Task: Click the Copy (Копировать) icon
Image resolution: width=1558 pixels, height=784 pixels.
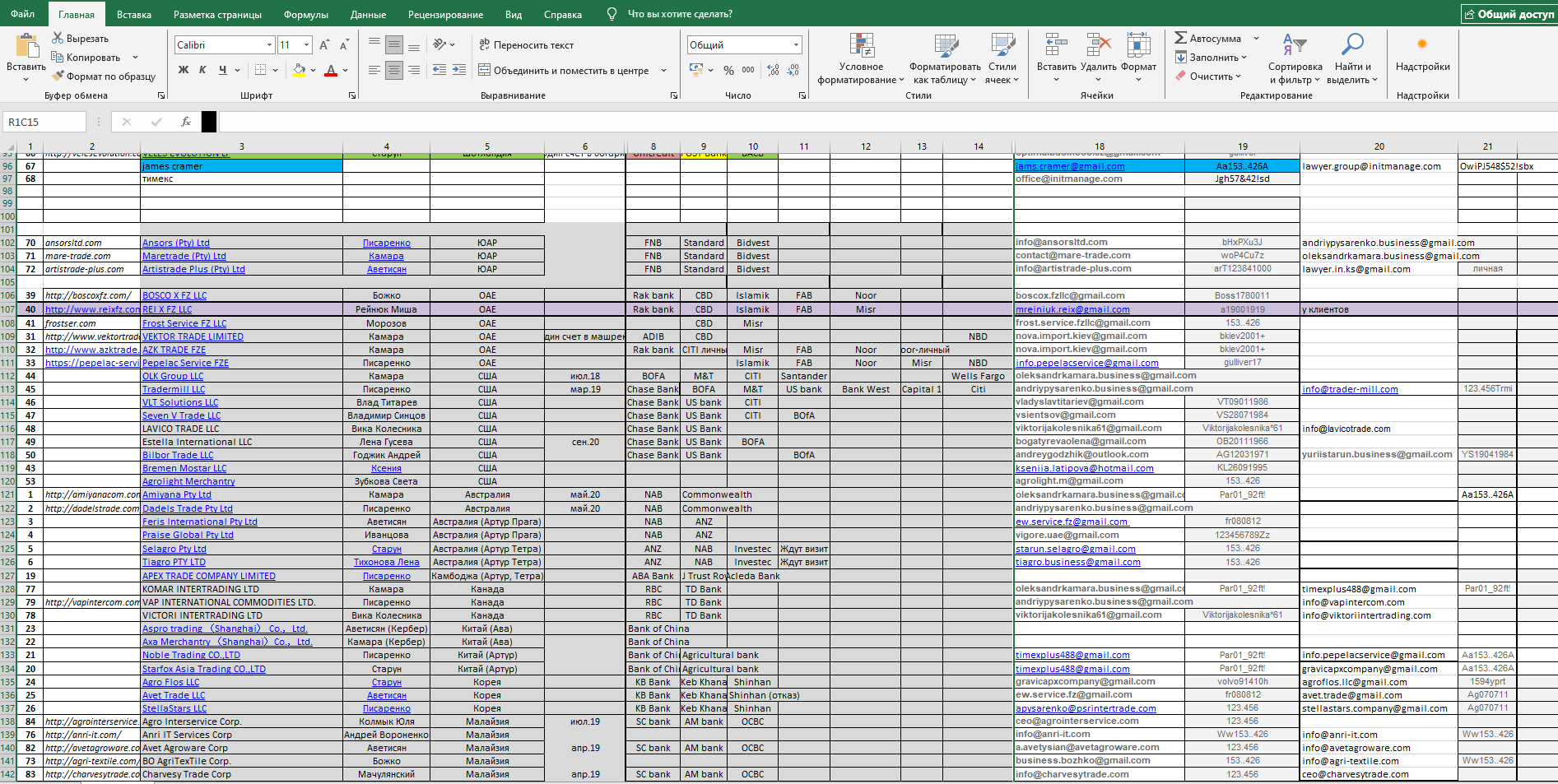Action: pyautogui.click(x=58, y=57)
